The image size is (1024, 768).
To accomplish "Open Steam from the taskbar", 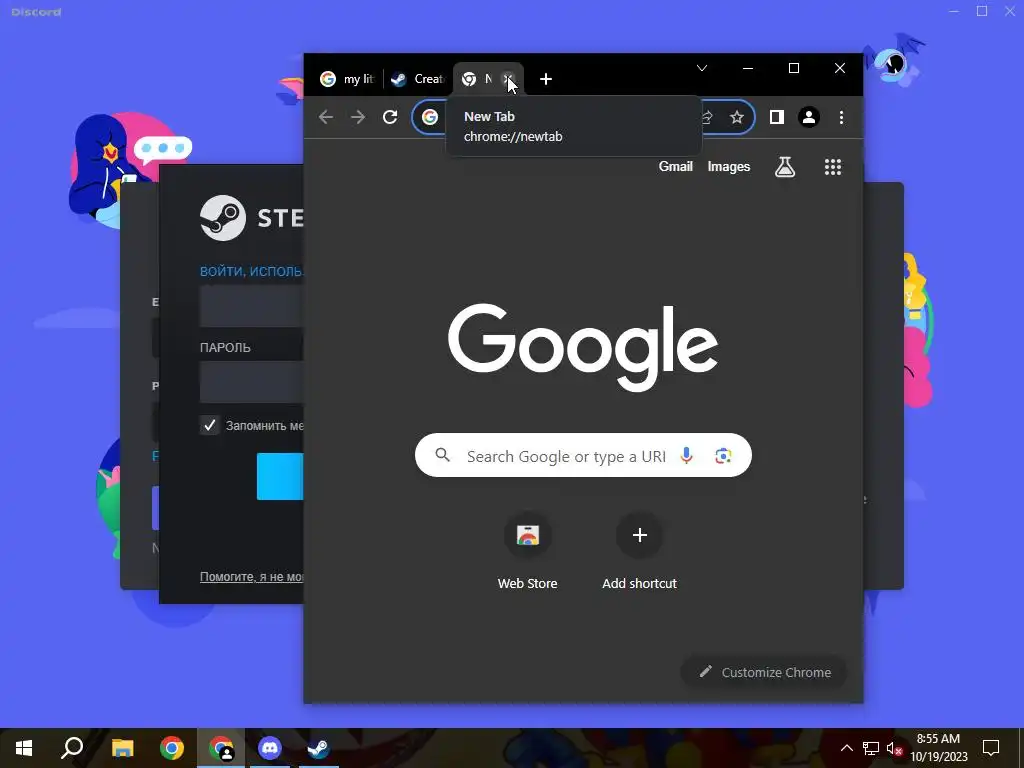I will tap(319, 748).
